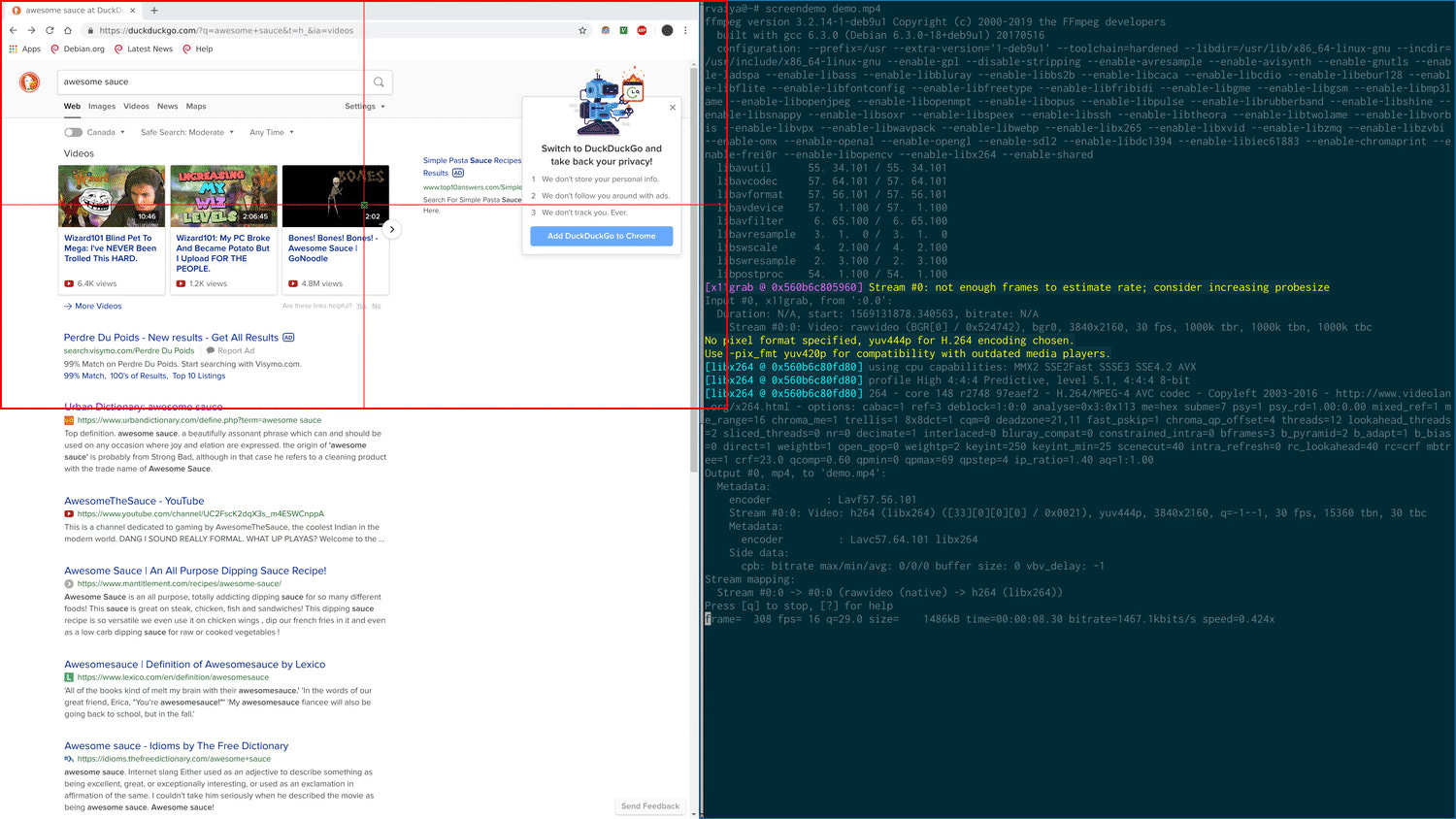Click the browser address bar URL
This screenshot has width=1456, height=819.
(x=226, y=30)
